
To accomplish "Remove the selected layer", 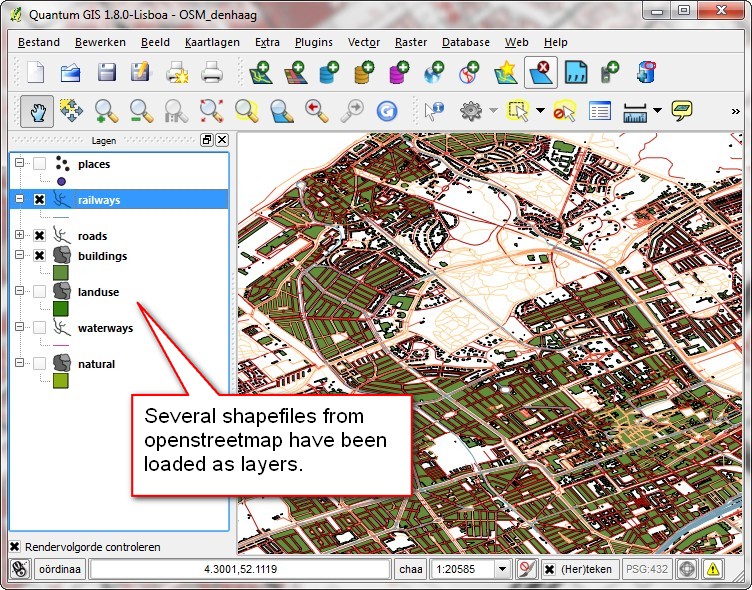I will [x=540, y=72].
